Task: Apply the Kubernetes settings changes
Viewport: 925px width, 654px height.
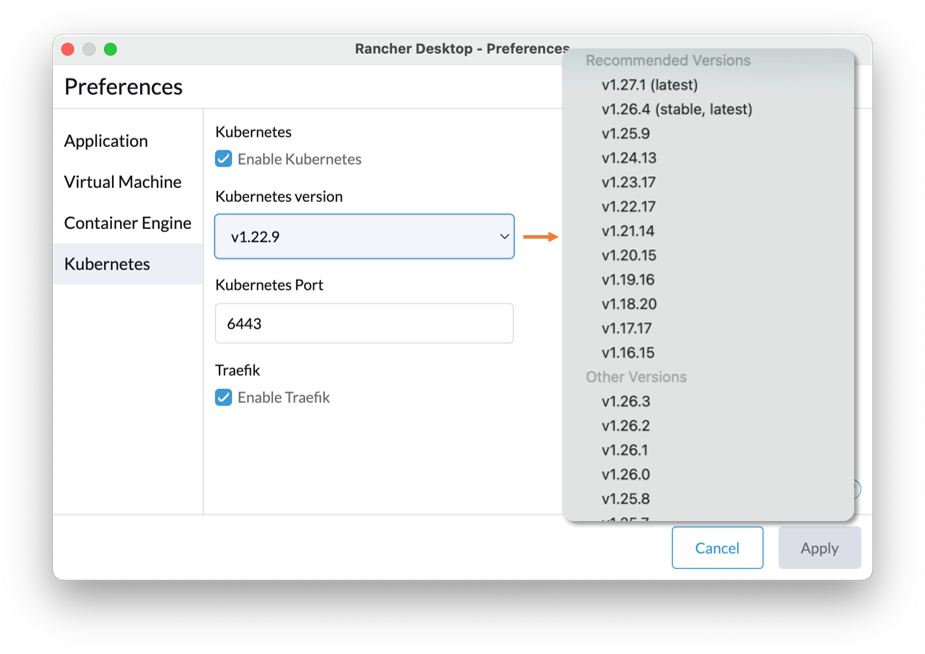Action: click(x=819, y=548)
